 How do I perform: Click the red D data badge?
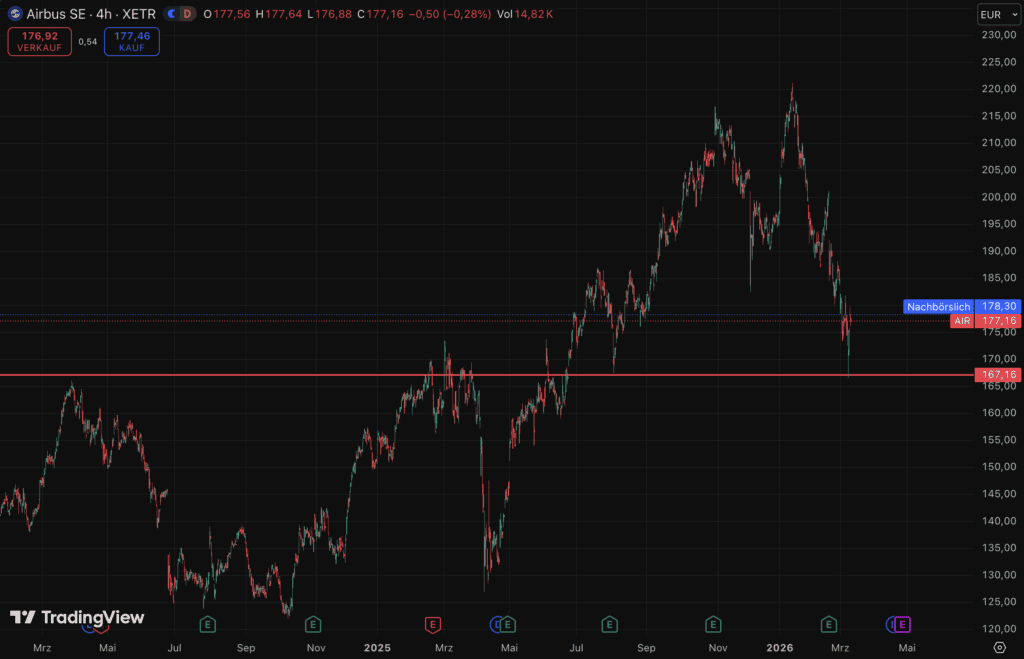[187, 14]
